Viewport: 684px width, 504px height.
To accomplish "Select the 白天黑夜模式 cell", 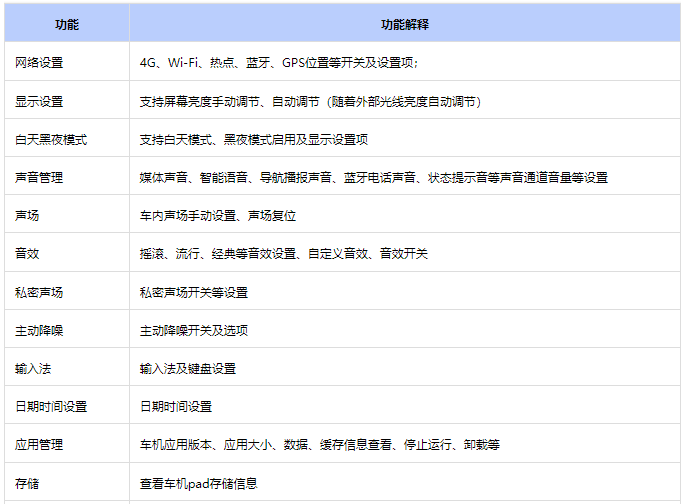I will click(x=51, y=139).
